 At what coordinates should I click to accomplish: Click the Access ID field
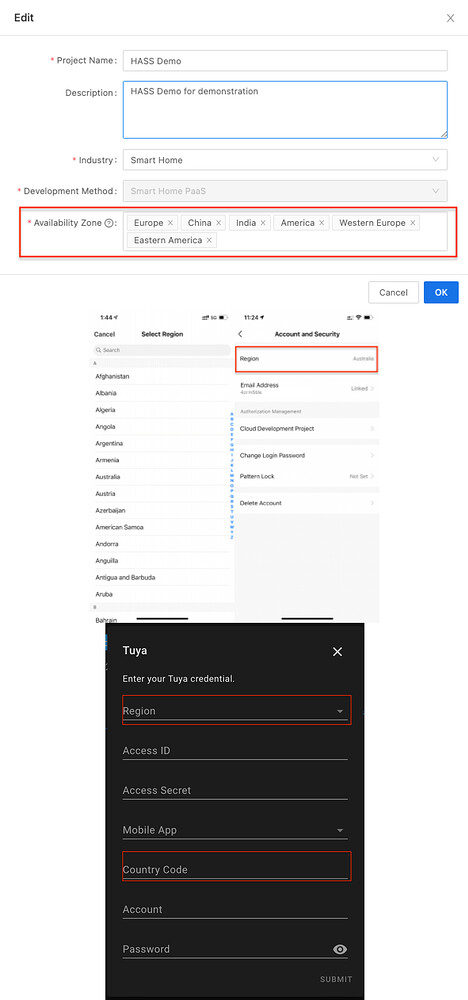235,751
